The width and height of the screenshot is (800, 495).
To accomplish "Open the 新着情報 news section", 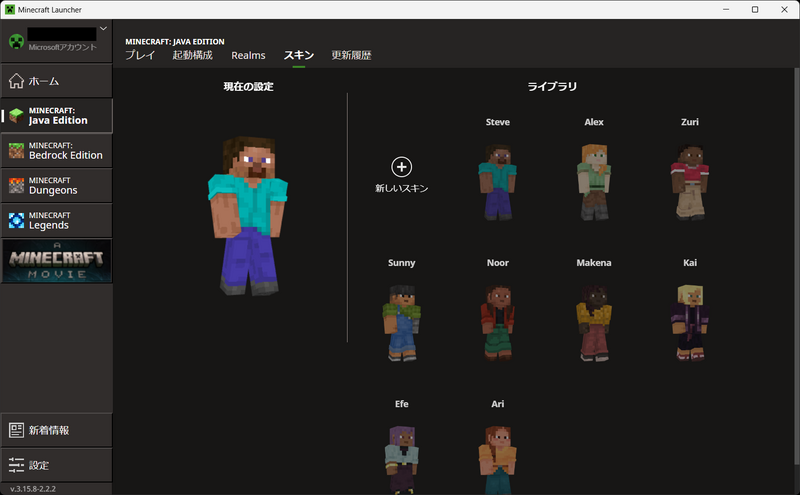I will point(56,430).
